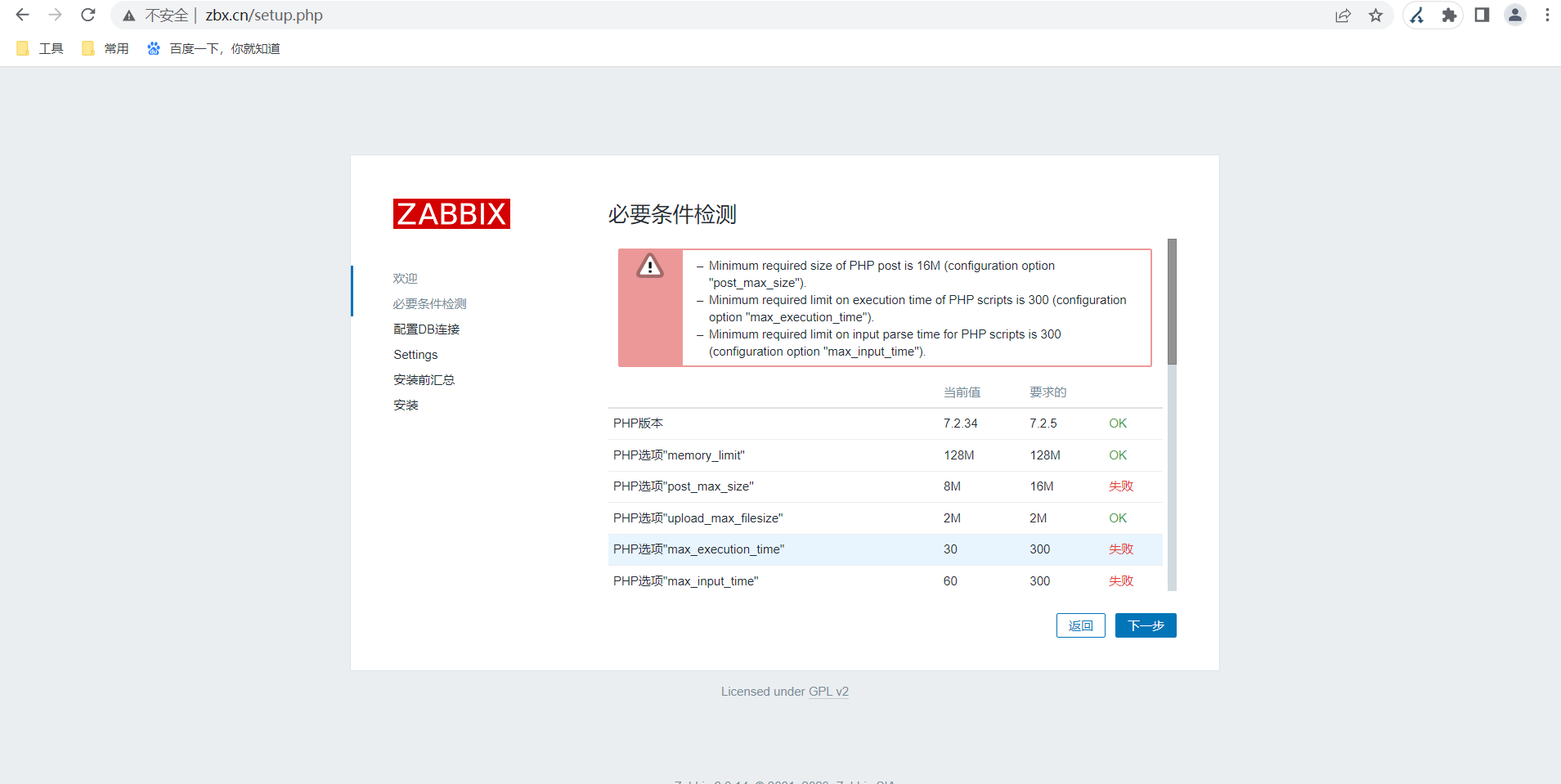Click the current value 60 for max_input_time
Image resolution: width=1561 pixels, height=784 pixels.
click(950, 581)
